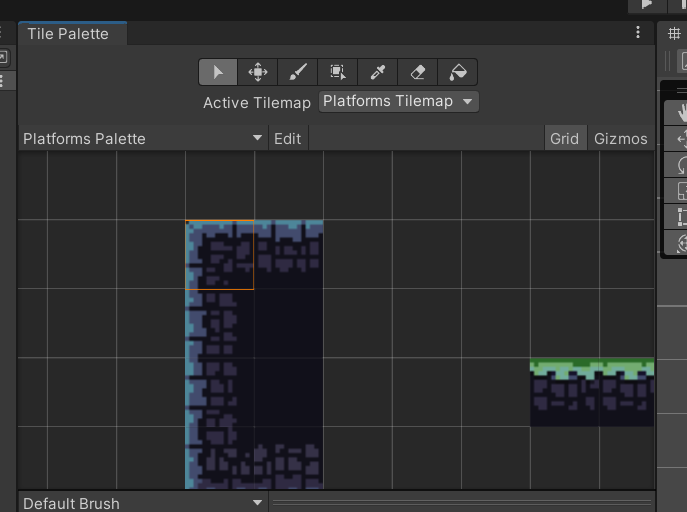Image resolution: width=687 pixels, height=512 pixels.
Task: Click the scene grid snapping icon
Action: (674, 34)
